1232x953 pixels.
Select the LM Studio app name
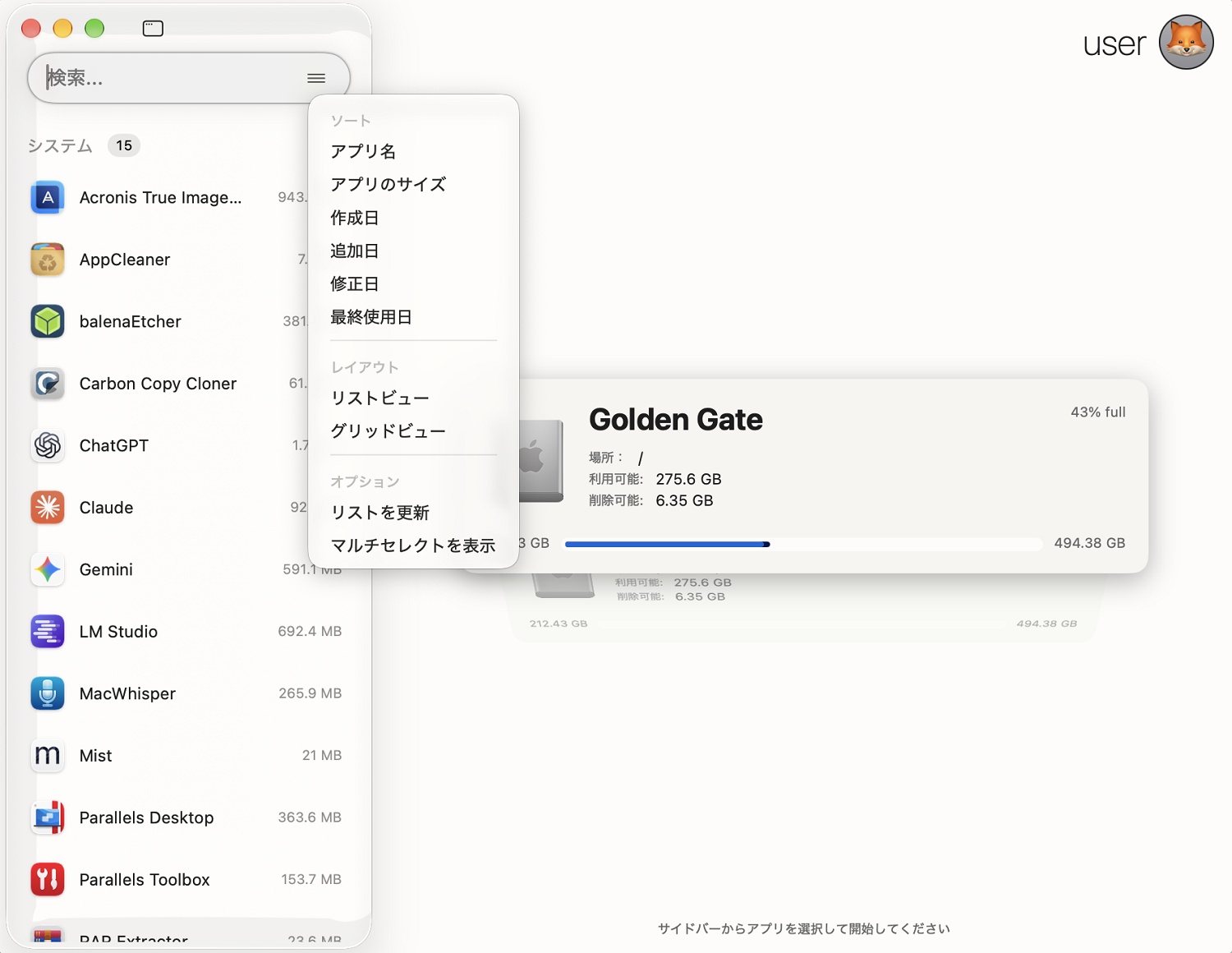(x=118, y=632)
